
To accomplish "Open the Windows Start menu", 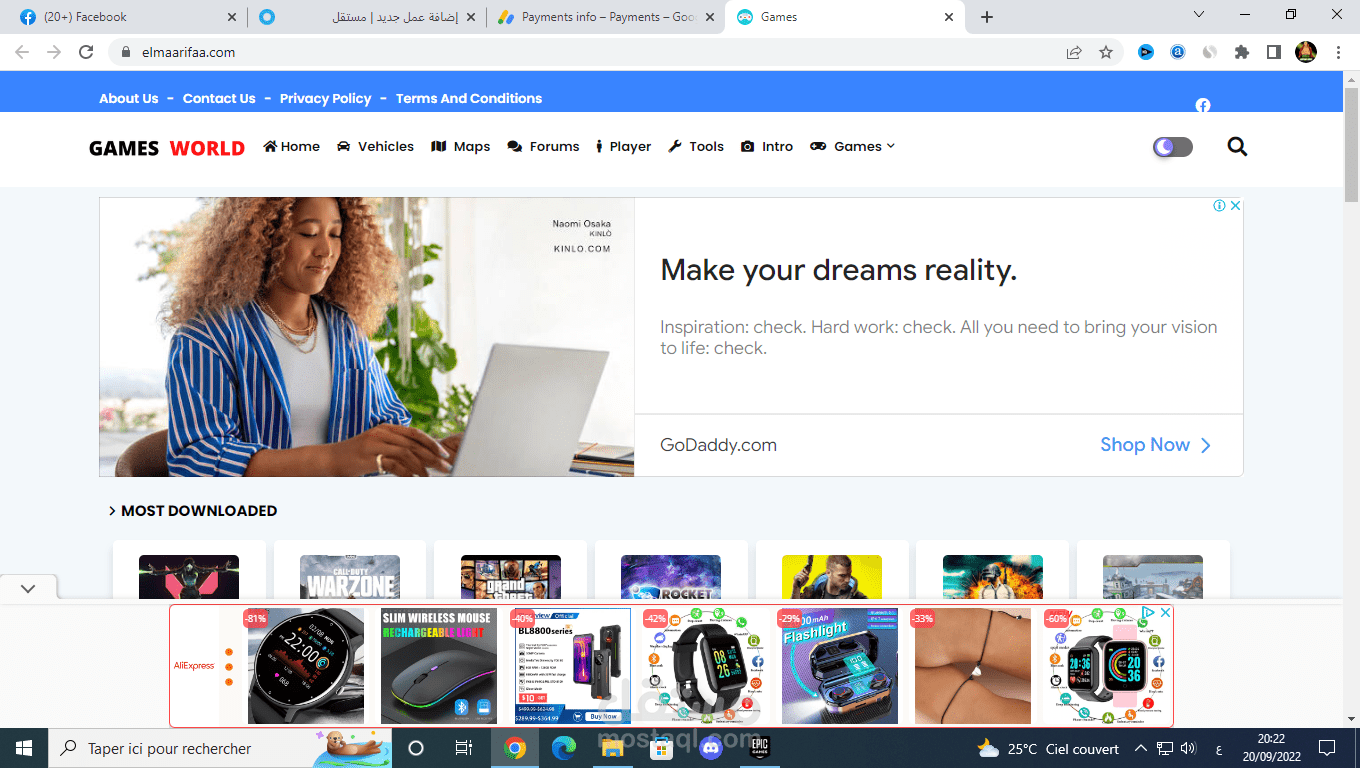I will click(x=24, y=748).
